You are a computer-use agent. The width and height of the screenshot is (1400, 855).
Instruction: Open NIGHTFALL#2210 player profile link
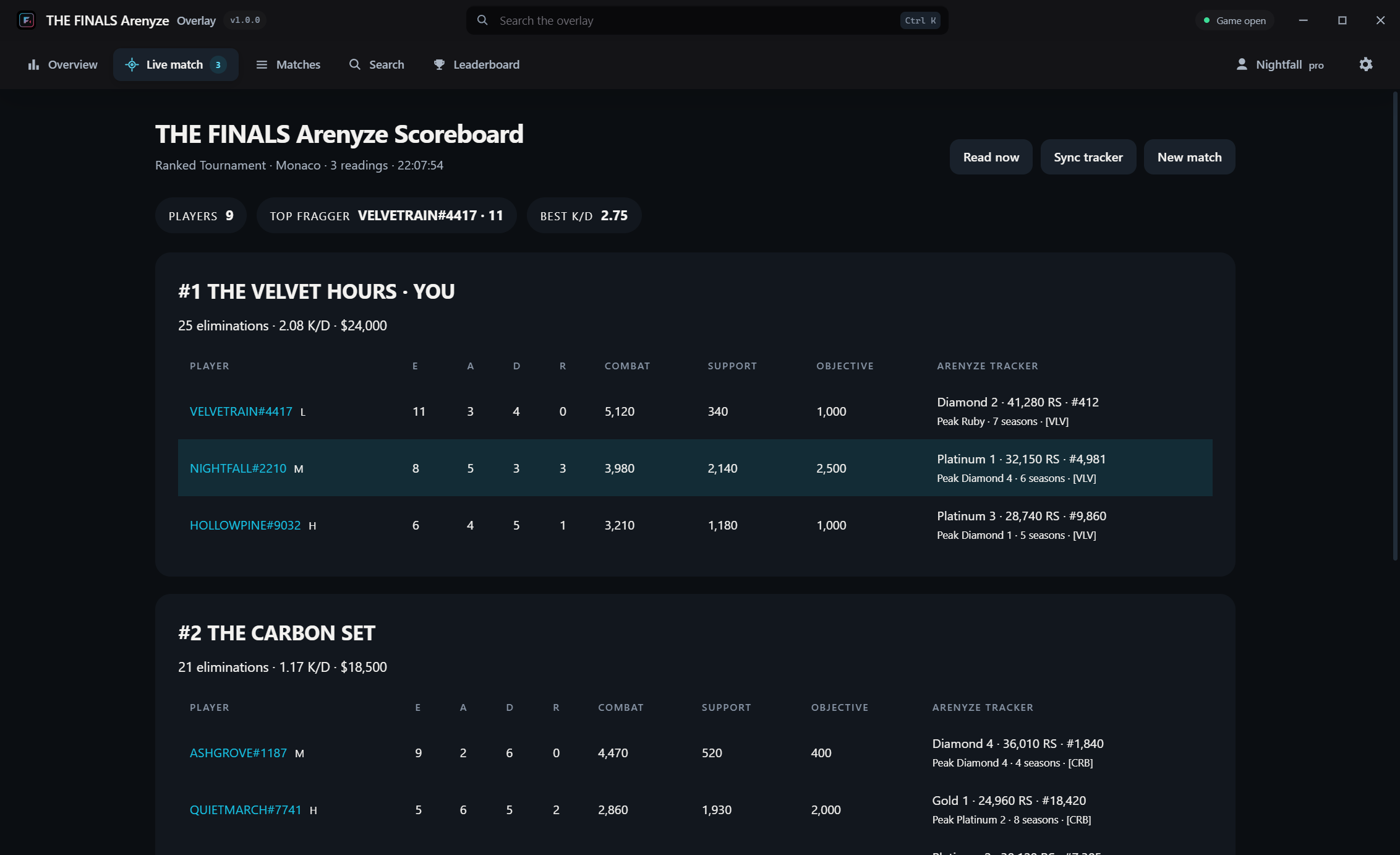coord(238,468)
